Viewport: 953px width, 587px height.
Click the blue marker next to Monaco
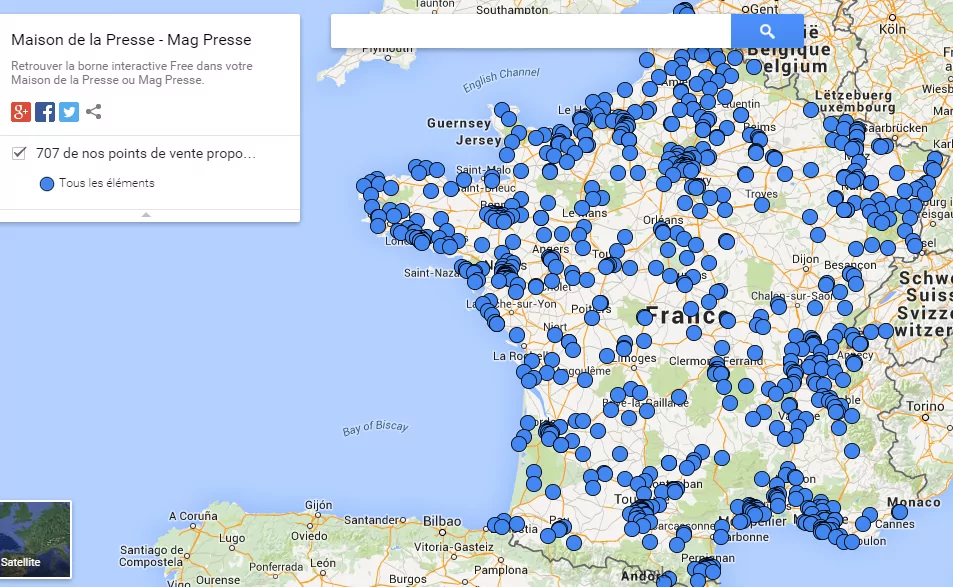(899, 512)
